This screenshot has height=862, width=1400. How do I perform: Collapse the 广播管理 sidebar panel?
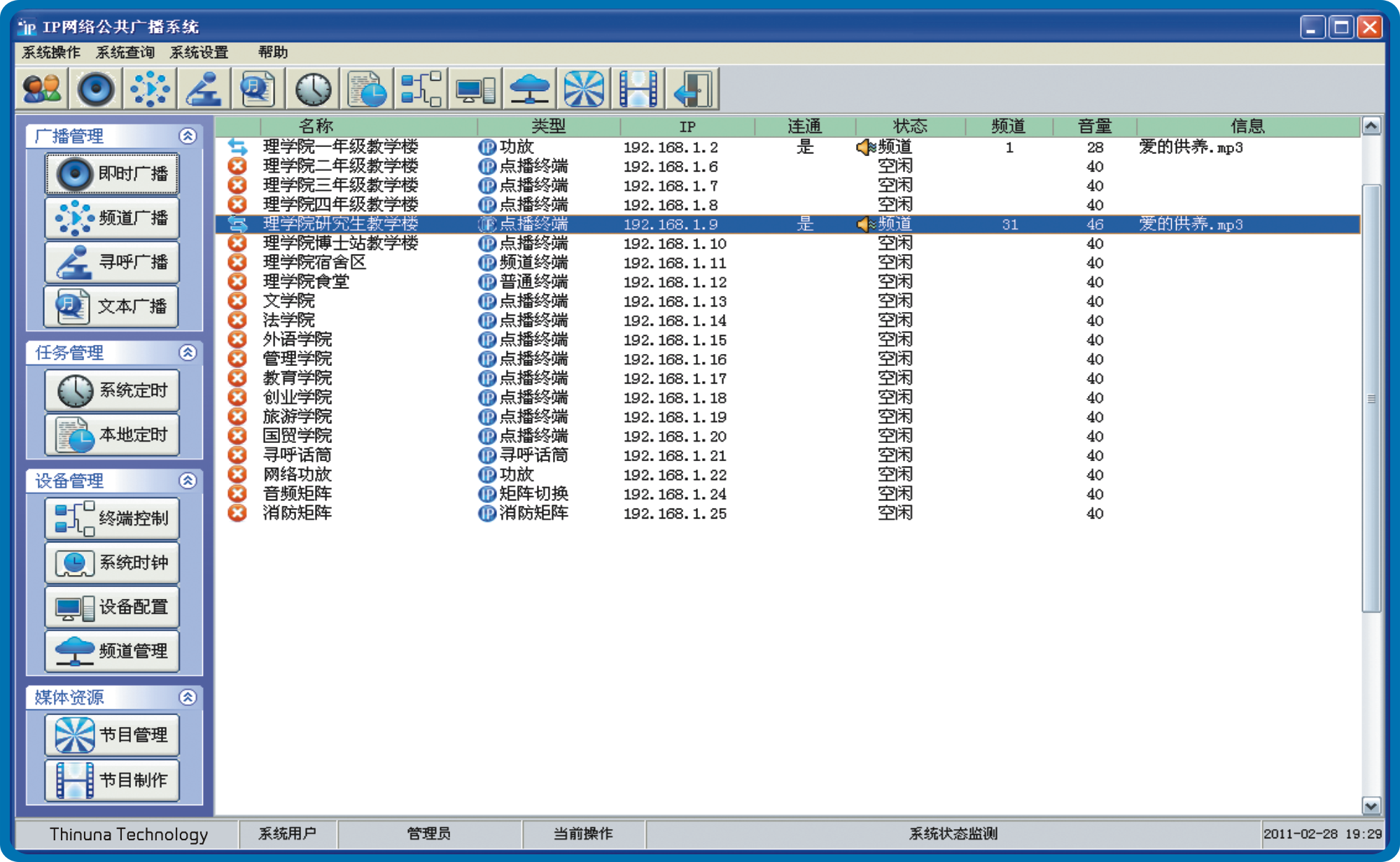[188, 136]
